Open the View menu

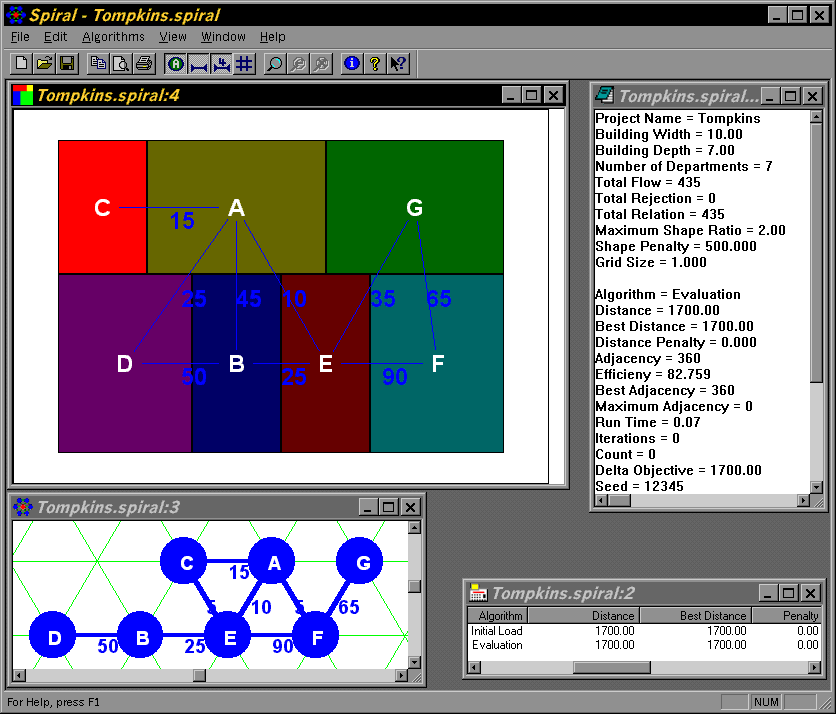tap(173, 37)
